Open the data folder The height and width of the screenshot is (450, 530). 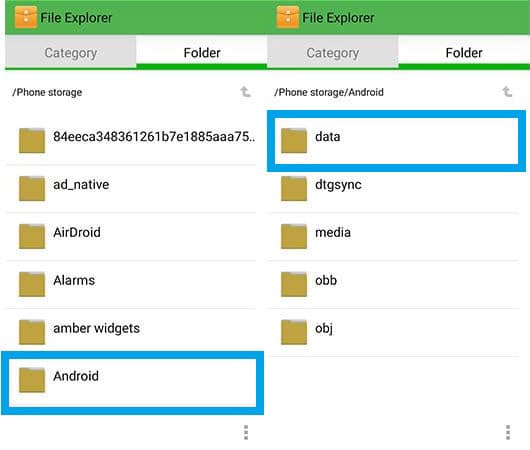pos(396,140)
